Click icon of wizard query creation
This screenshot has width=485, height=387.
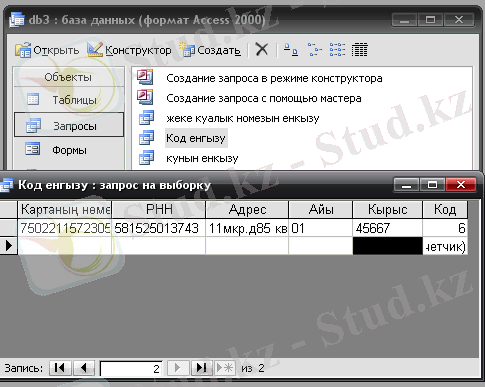pos(145,97)
